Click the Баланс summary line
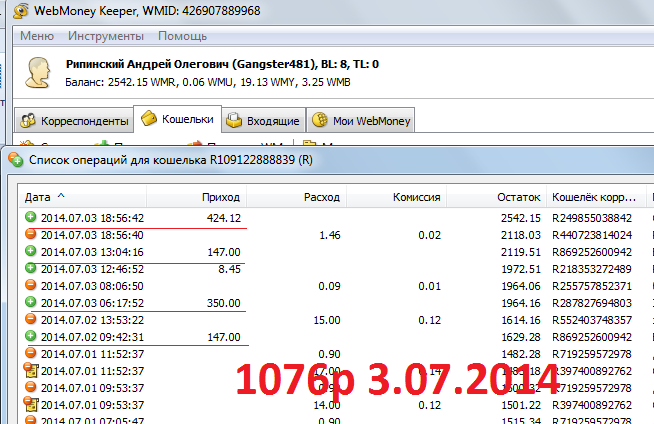Screen dimensions: 654x424 coord(208,82)
